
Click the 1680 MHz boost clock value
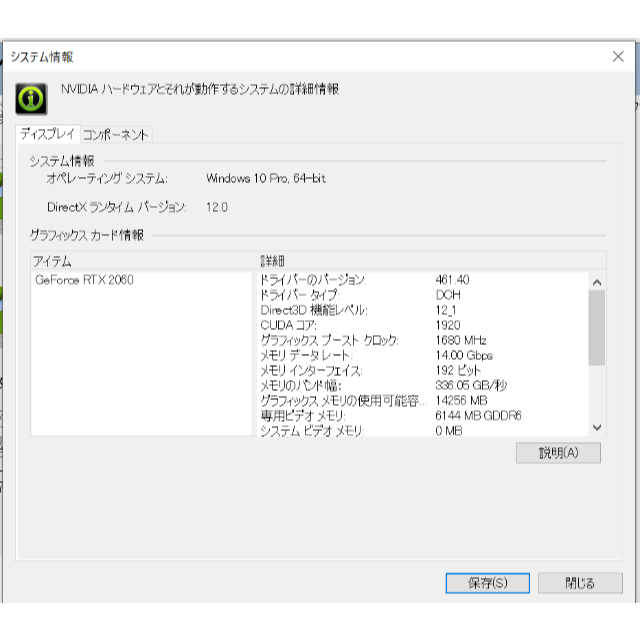pyautogui.click(x=461, y=340)
